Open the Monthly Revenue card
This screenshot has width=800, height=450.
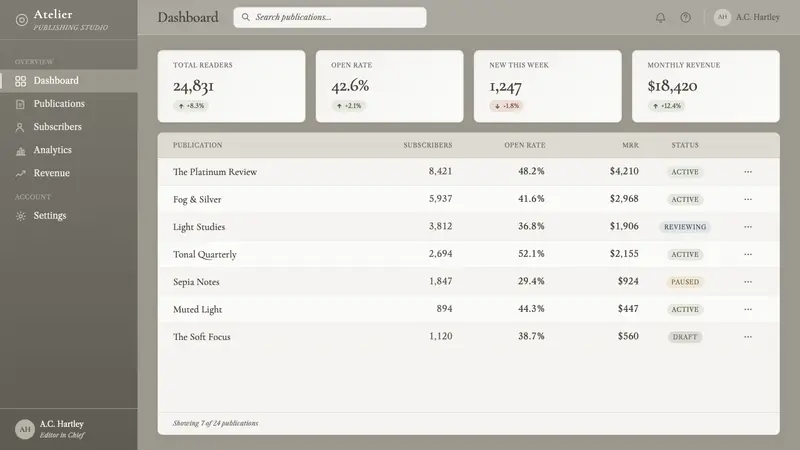[706, 86]
